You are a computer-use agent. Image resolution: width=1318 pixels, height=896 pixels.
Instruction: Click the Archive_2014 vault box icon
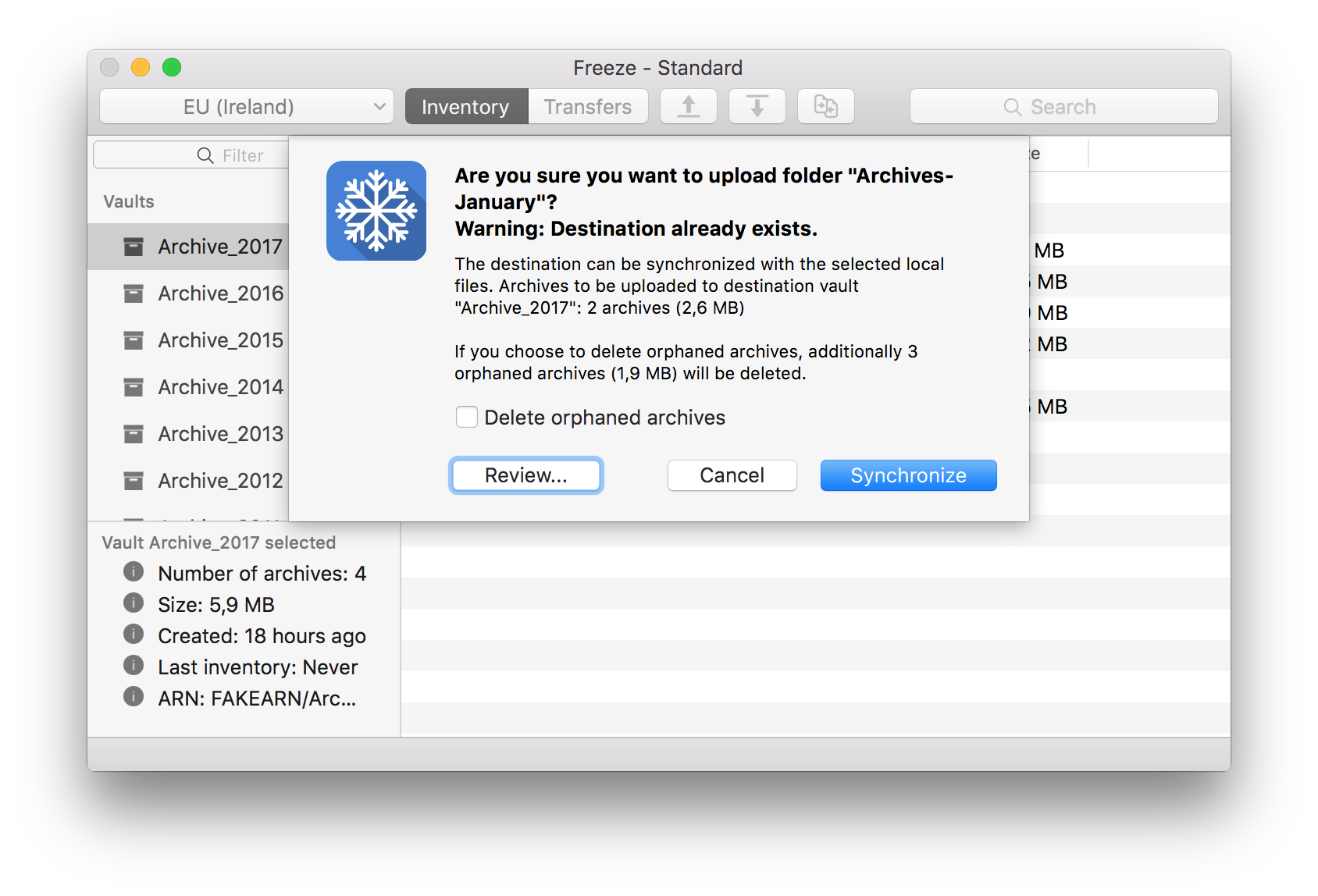click(134, 387)
